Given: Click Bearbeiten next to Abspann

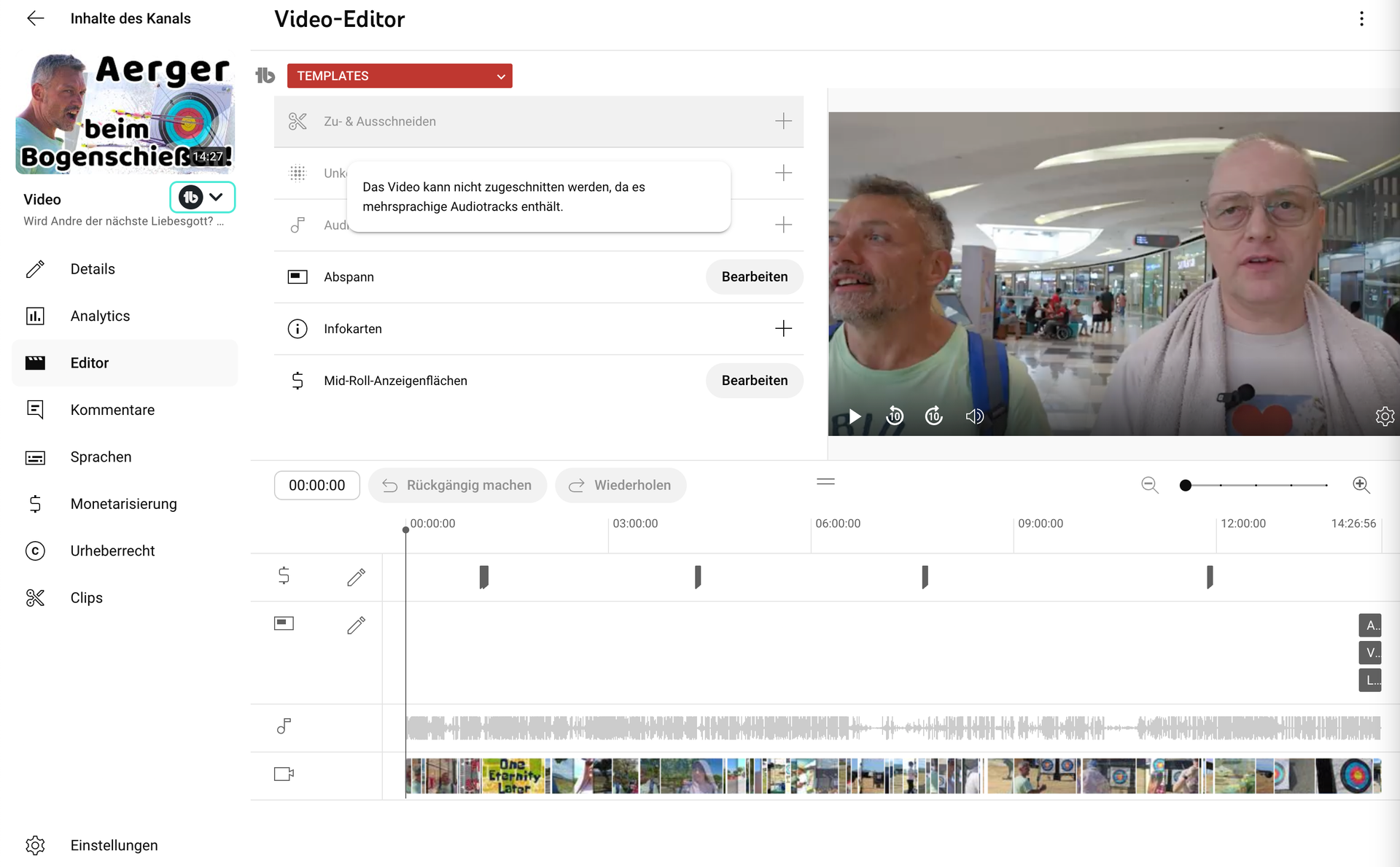Looking at the screenshot, I should (x=754, y=277).
